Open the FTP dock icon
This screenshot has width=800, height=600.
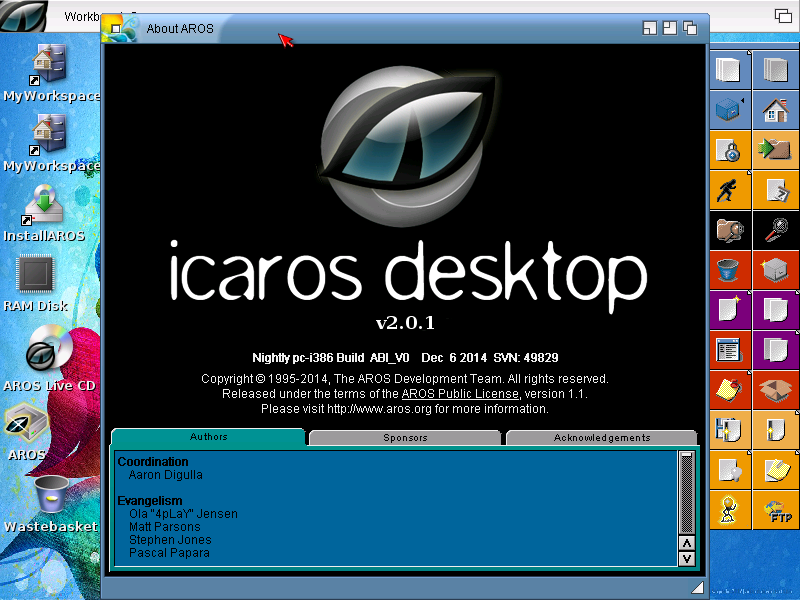[x=775, y=510]
